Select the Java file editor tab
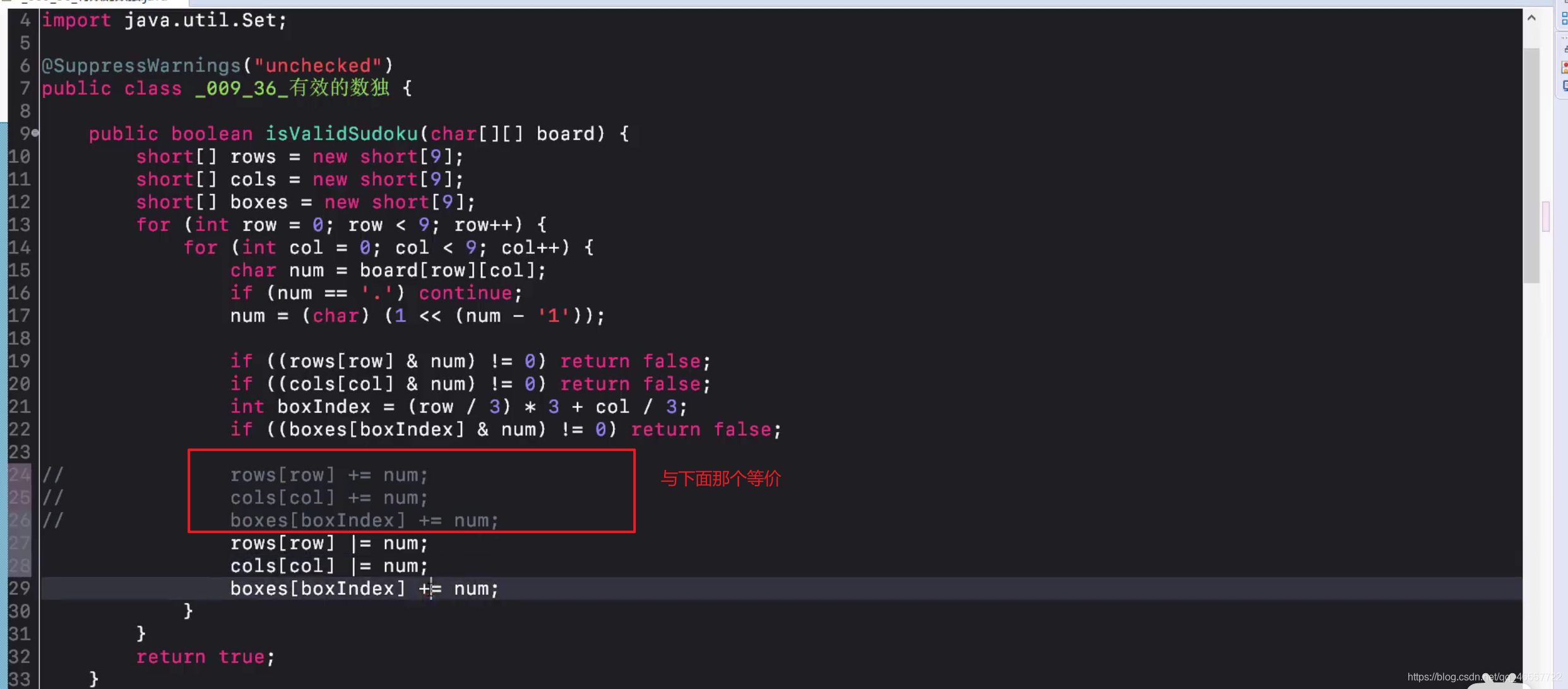The height and width of the screenshot is (689, 1568). point(95,2)
